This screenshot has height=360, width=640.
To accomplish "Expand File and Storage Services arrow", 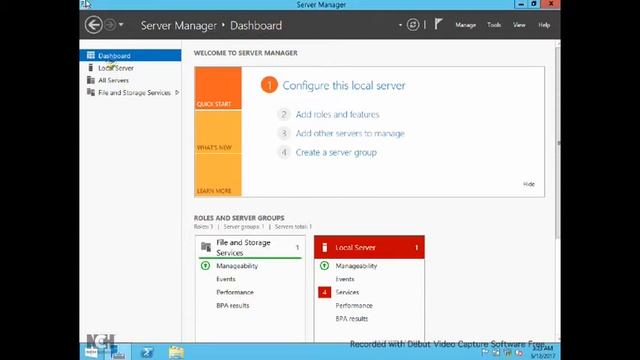I will pos(177,93).
